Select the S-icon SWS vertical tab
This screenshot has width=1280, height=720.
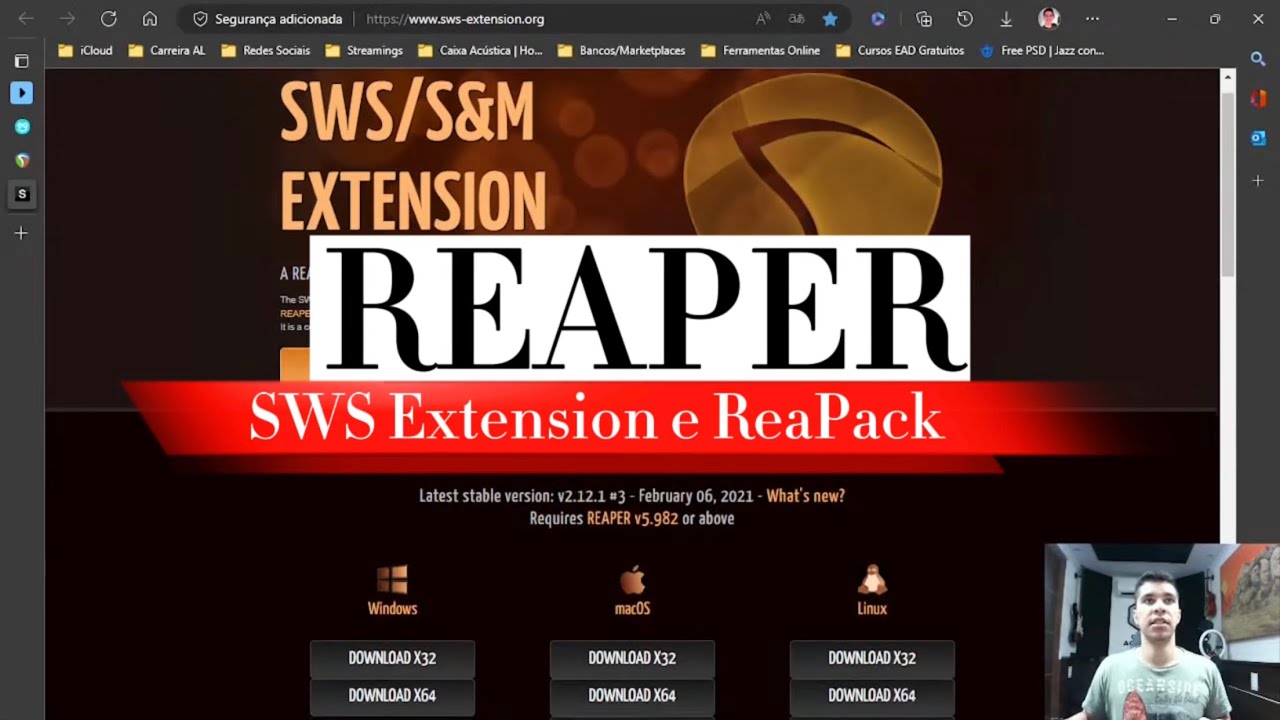(22, 194)
